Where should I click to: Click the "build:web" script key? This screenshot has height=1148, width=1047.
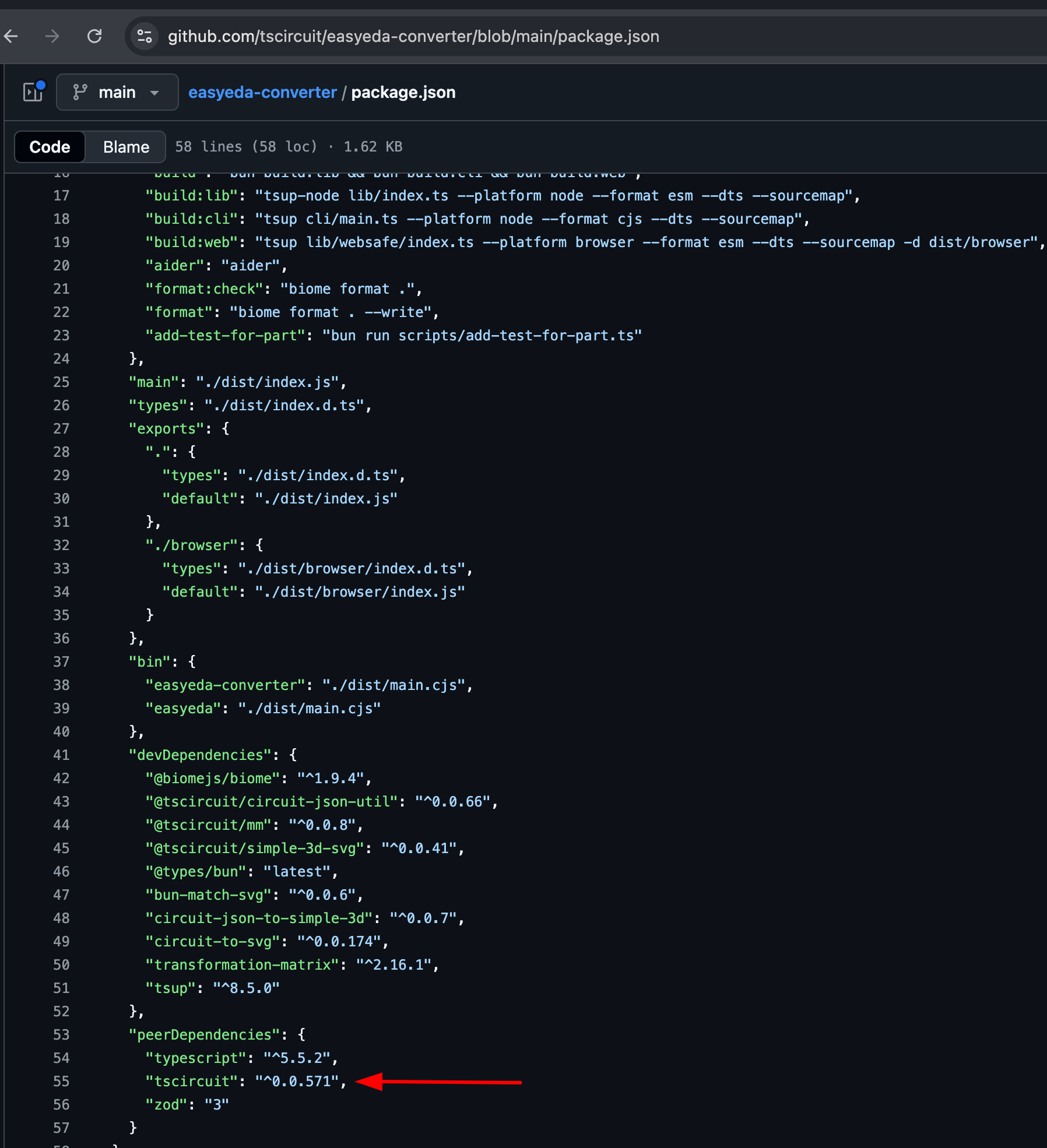pos(192,242)
